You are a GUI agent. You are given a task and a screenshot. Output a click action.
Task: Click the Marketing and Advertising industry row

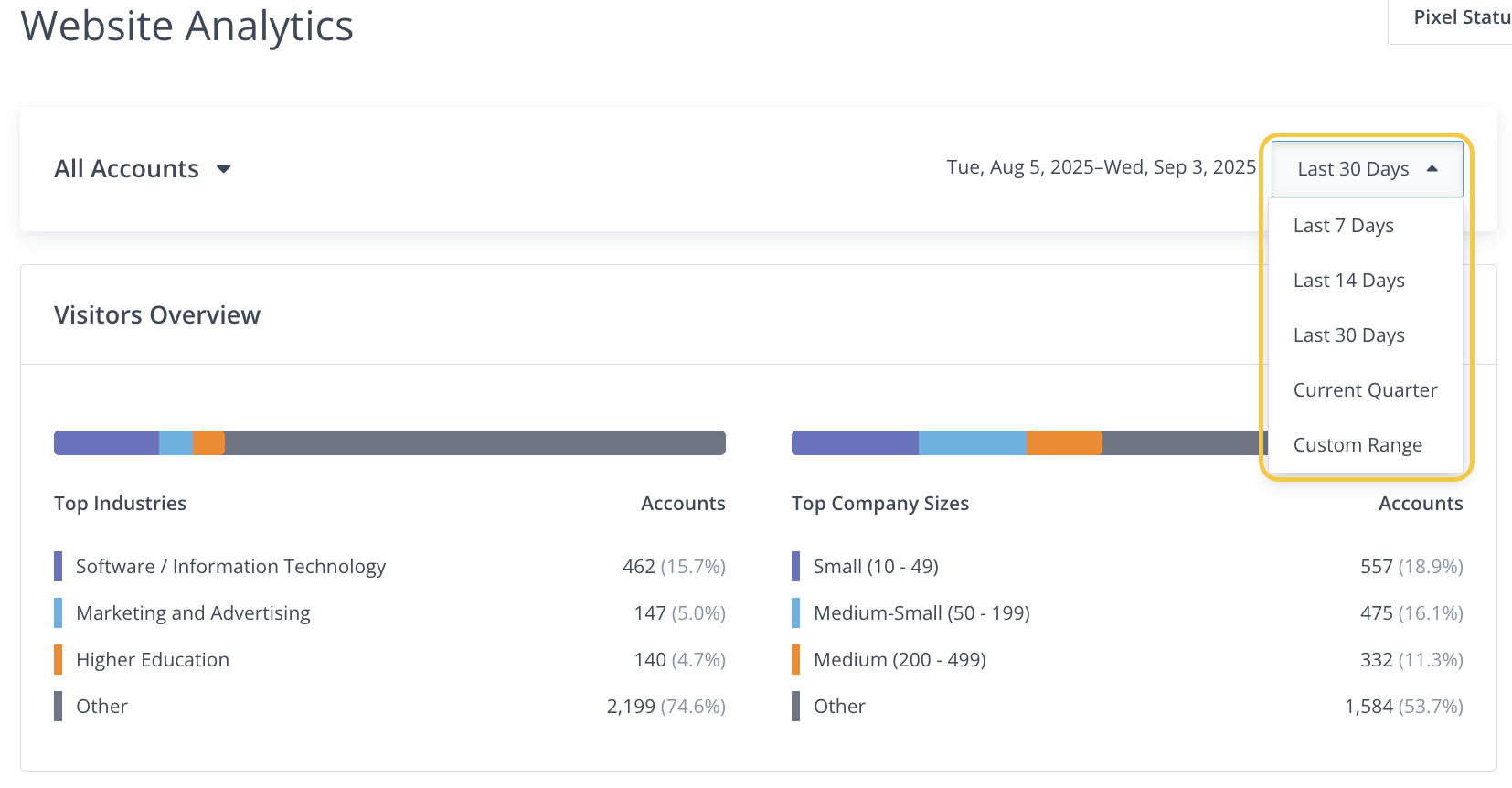193,613
